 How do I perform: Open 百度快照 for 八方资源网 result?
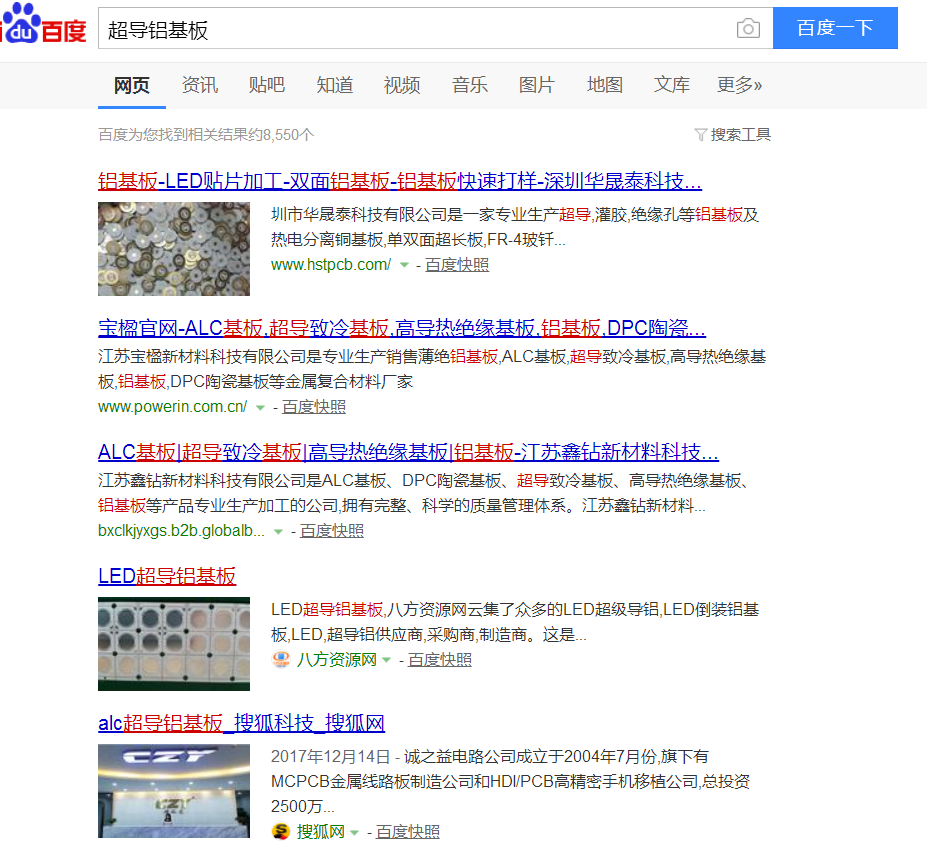coord(439,659)
